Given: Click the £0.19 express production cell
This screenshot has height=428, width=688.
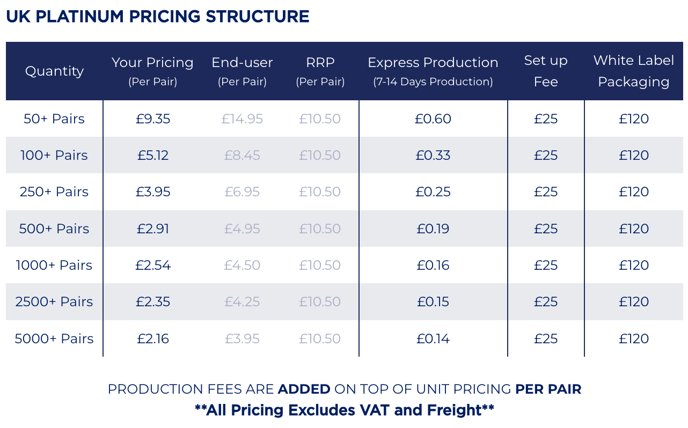Looking at the screenshot, I should pos(432,229).
